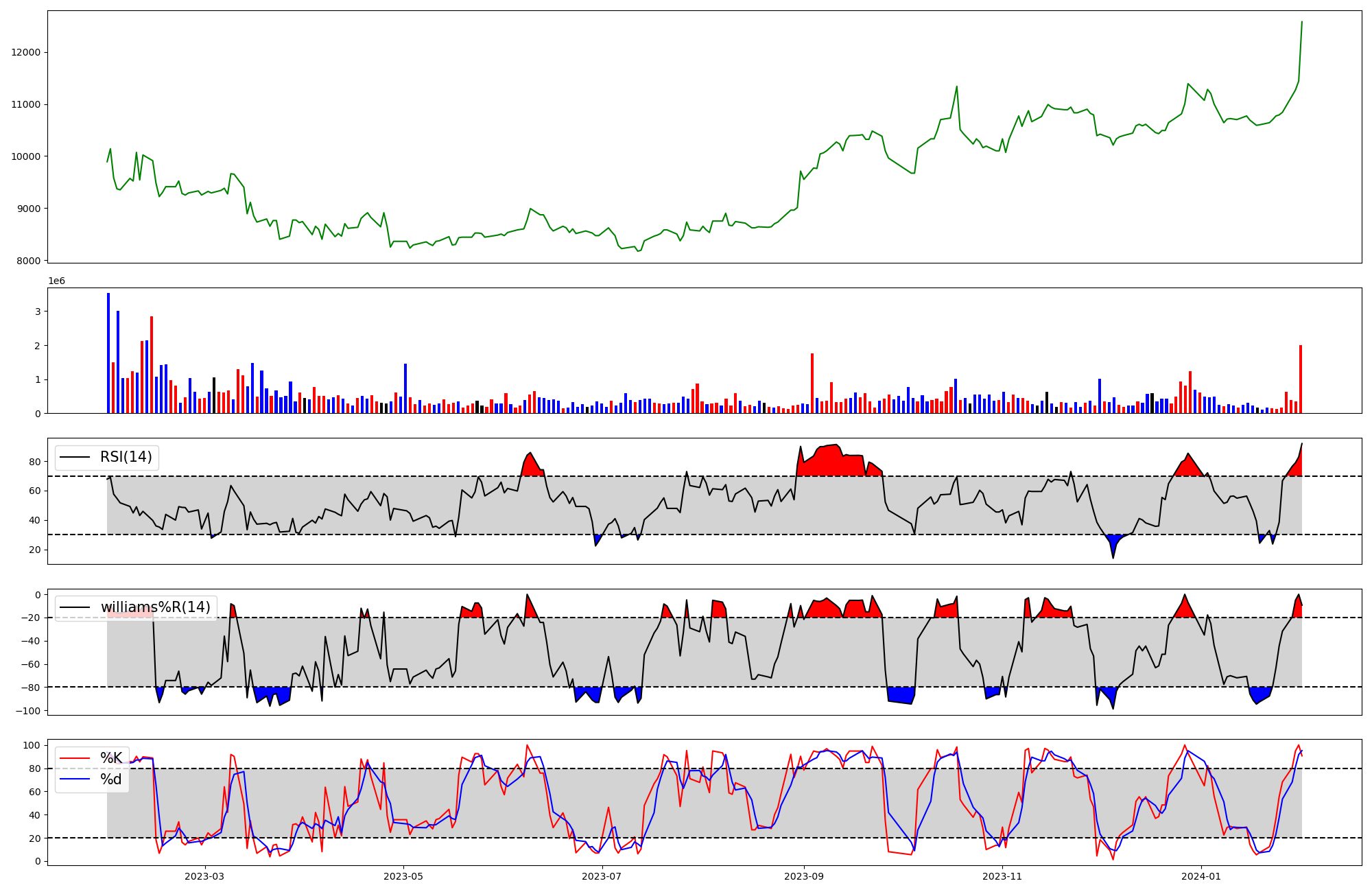Click the blue %d legend line swatch
1372x892 pixels.
click(75, 779)
